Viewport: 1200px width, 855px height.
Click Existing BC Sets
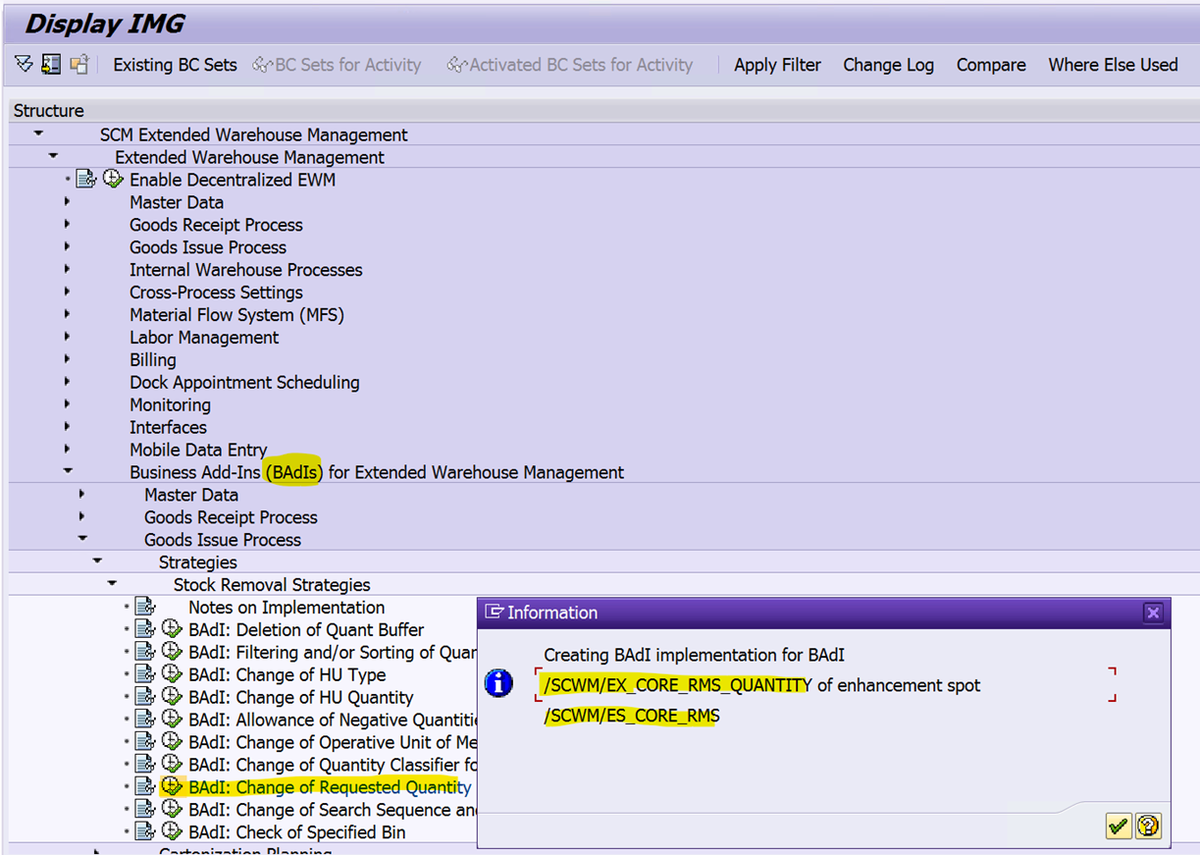point(174,64)
